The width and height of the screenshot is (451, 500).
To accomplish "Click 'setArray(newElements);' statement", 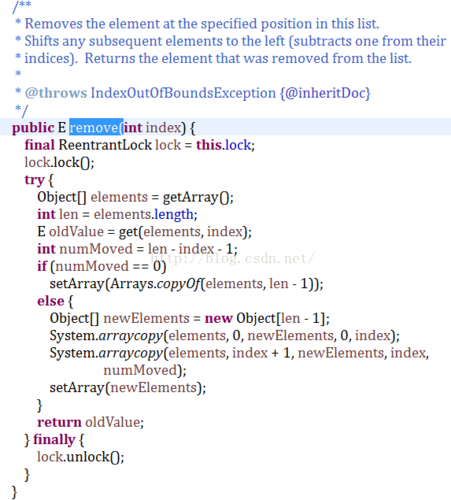I will [128, 388].
